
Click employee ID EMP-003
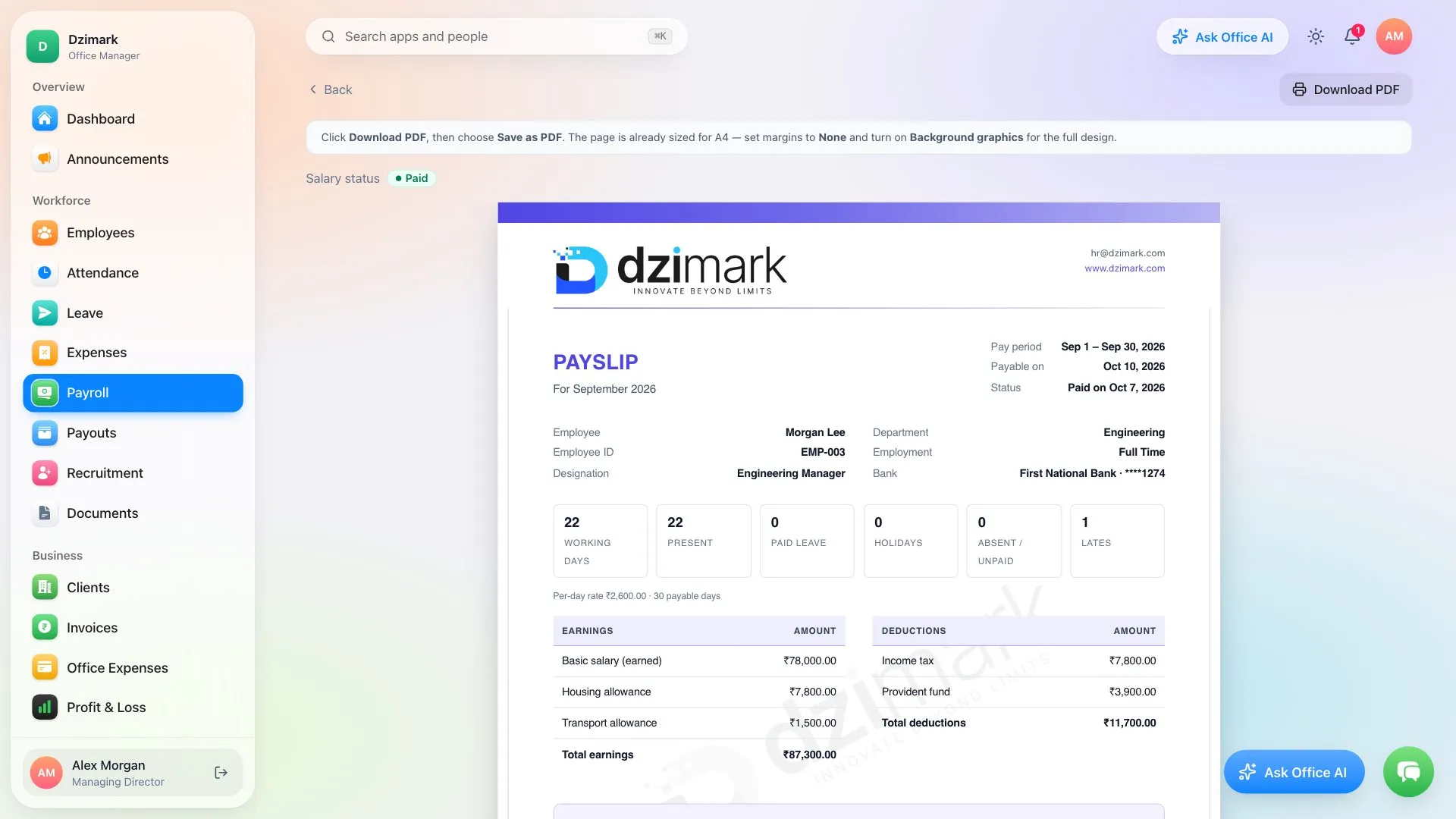point(823,452)
